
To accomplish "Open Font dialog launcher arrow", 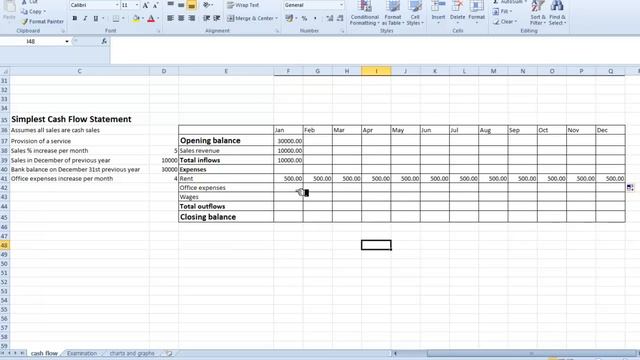I will pos(158,31).
